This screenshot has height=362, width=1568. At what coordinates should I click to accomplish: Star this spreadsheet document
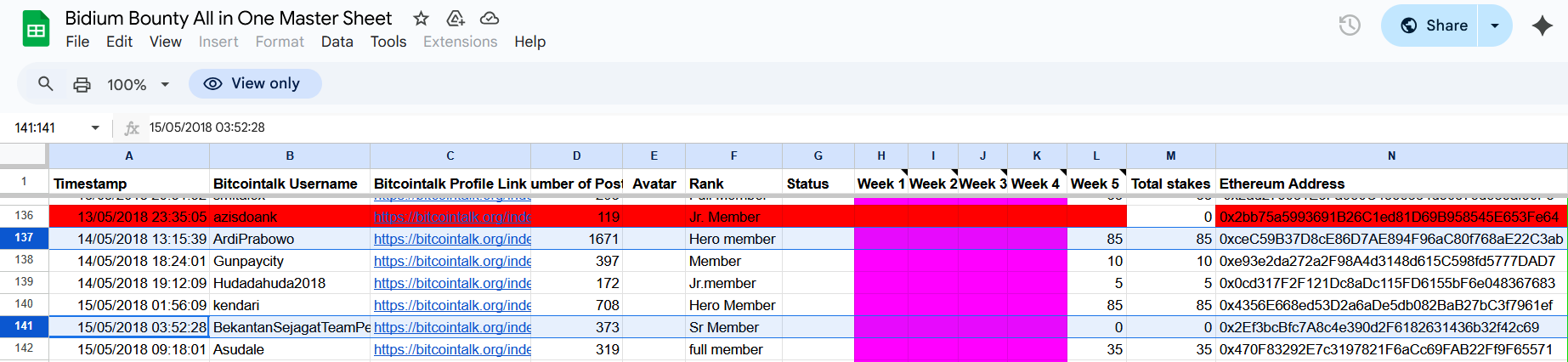coord(421,19)
